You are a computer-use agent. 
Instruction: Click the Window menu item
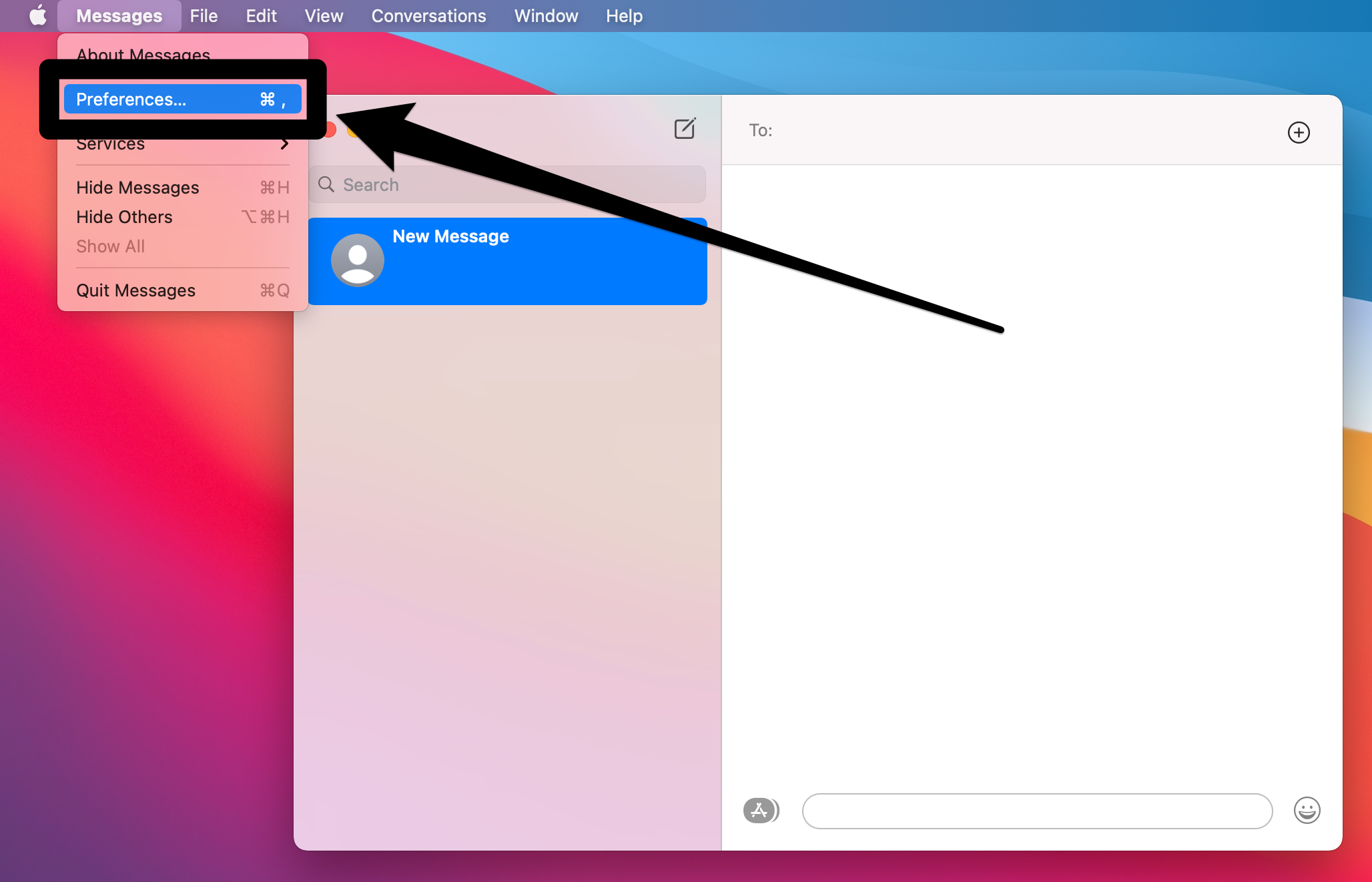546,15
